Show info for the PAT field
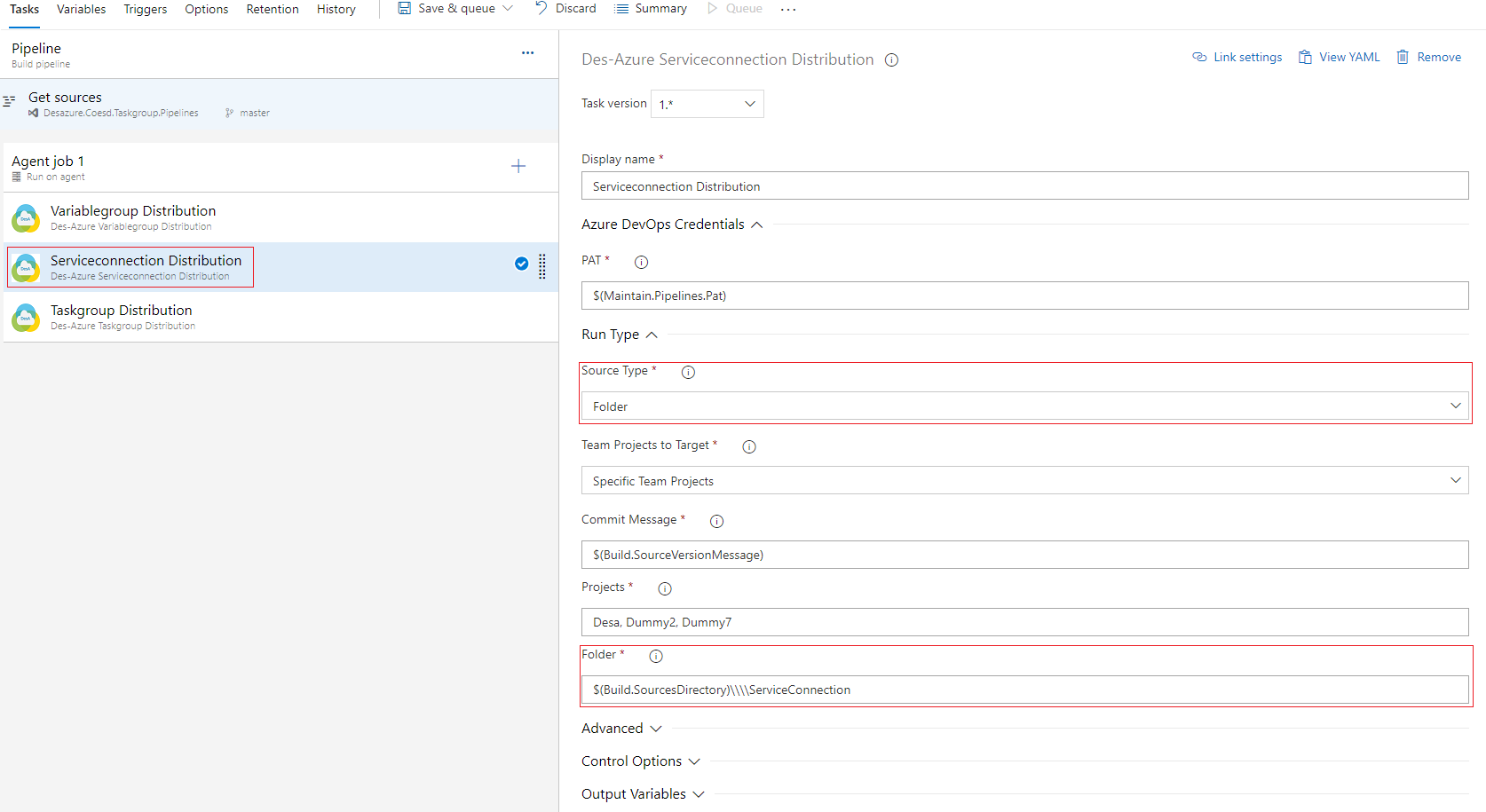 click(641, 262)
